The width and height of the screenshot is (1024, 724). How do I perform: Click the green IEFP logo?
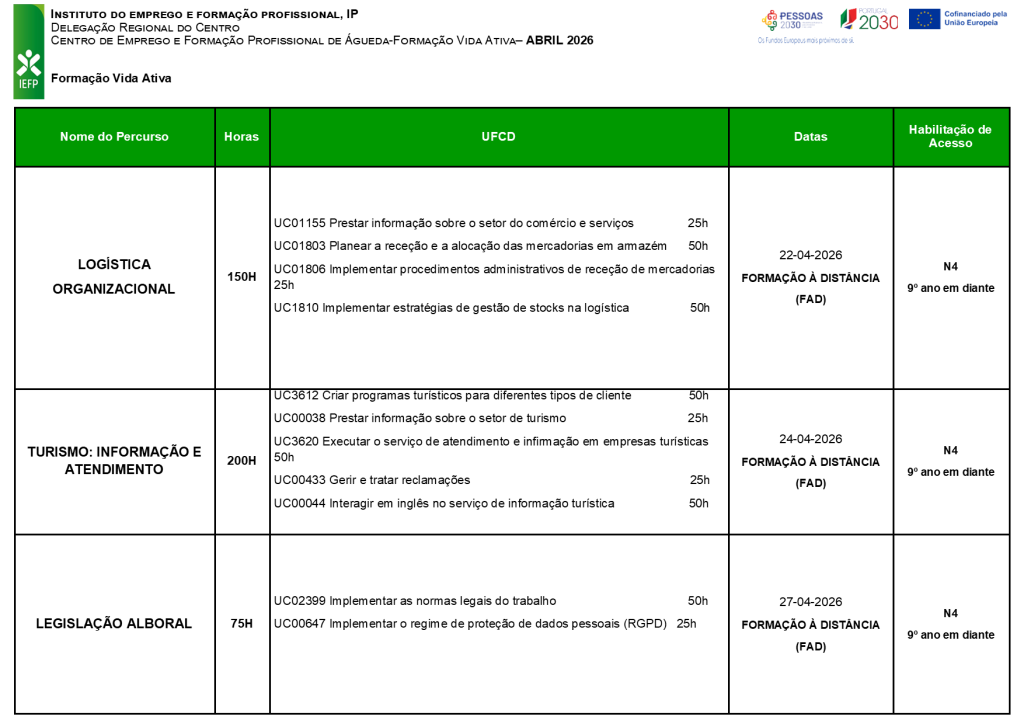point(29,52)
